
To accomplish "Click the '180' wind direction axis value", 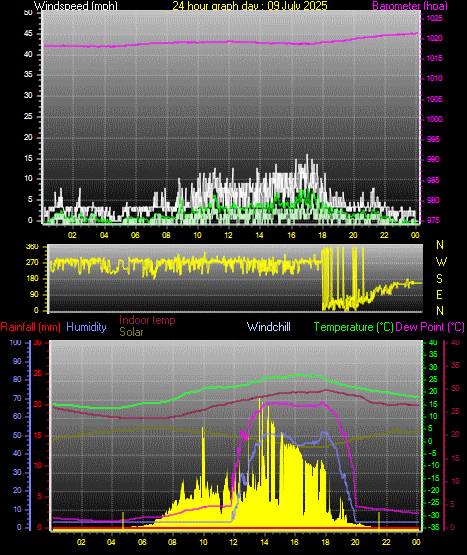I will pos(32,279).
